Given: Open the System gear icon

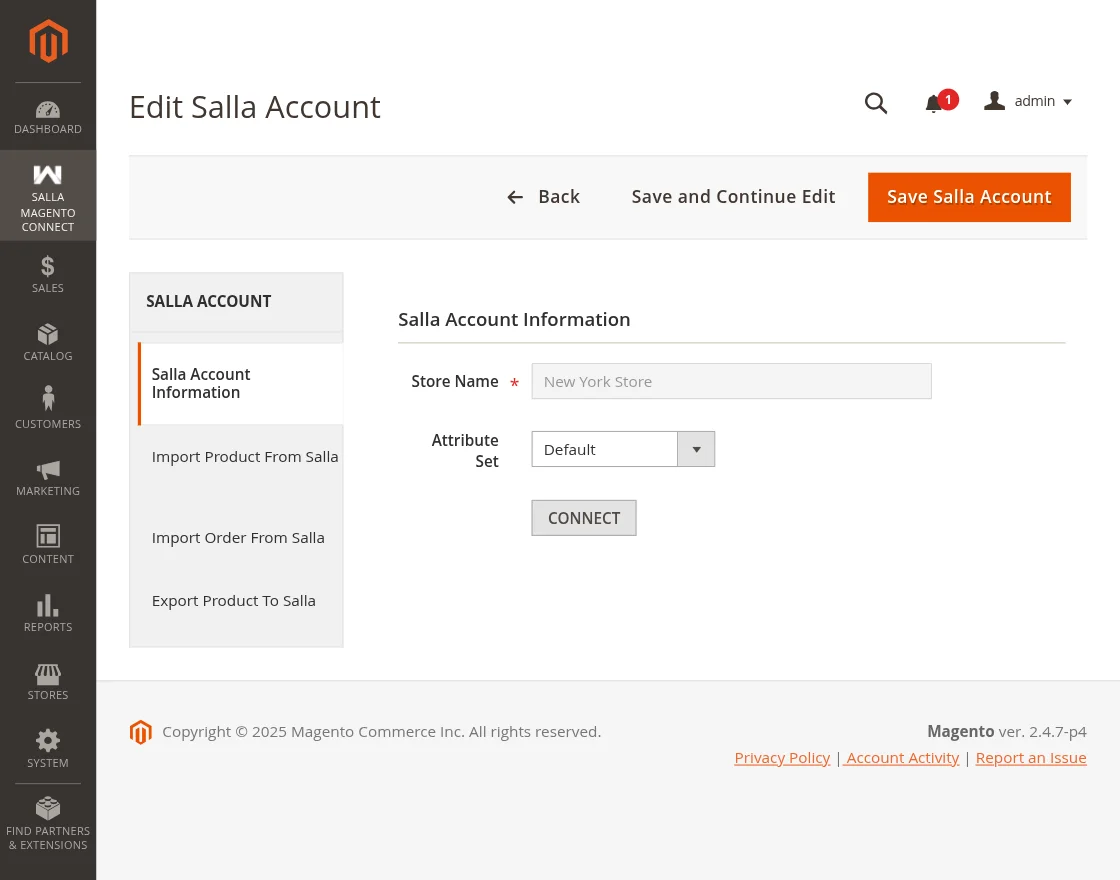Looking at the screenshot, I should [x=48, y=741].
